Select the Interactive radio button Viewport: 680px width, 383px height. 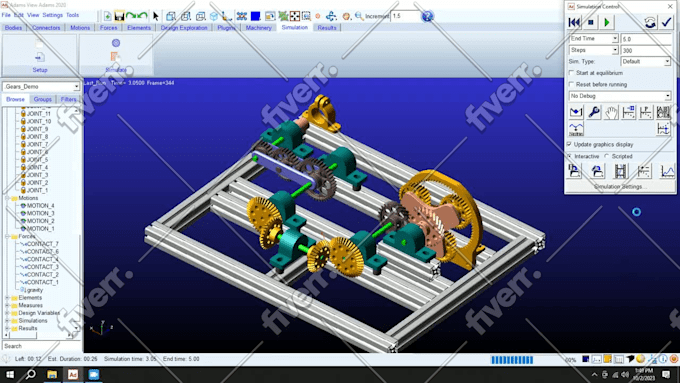pyautogui.click(x=570, y=156)
